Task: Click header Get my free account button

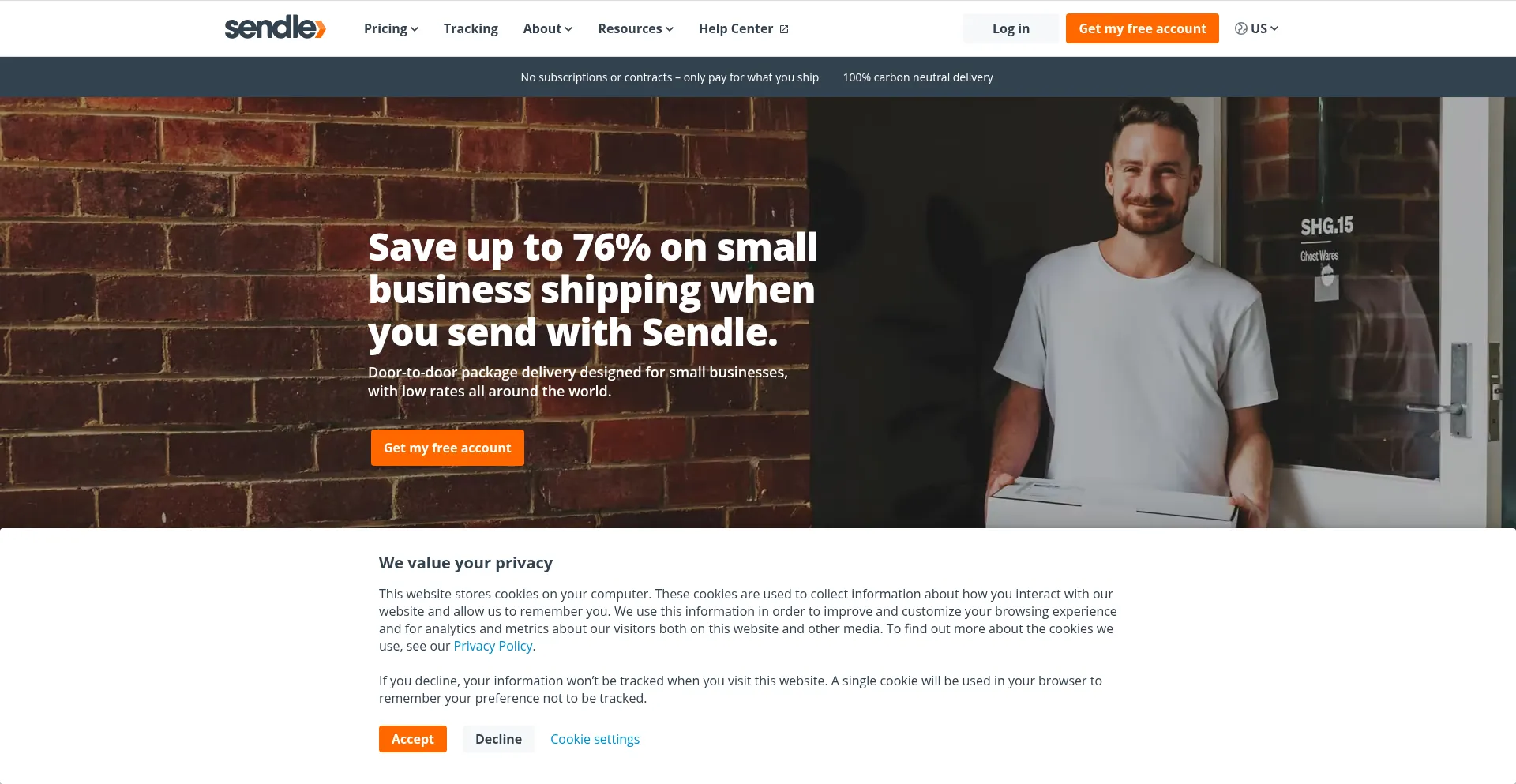Action: (x=1142, y=28)
